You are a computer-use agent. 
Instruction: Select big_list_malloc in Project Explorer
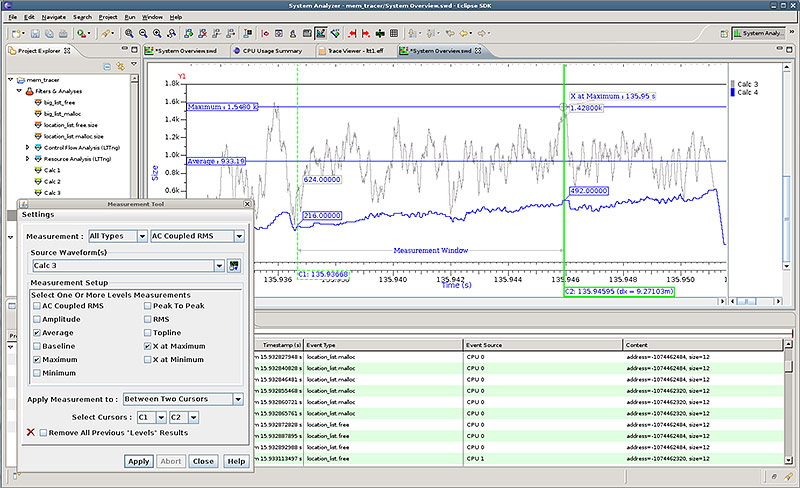tap(62, 114)
